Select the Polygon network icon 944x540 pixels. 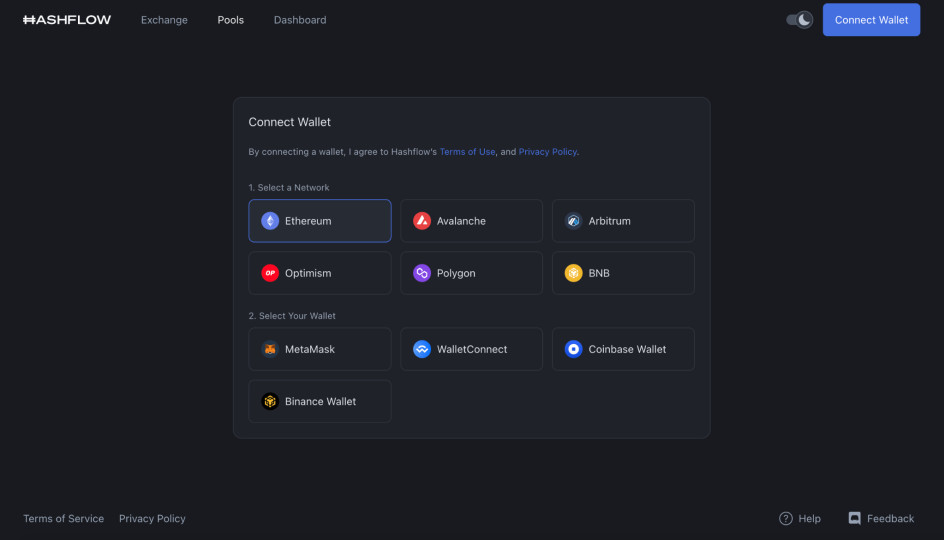tap(421, 273)
